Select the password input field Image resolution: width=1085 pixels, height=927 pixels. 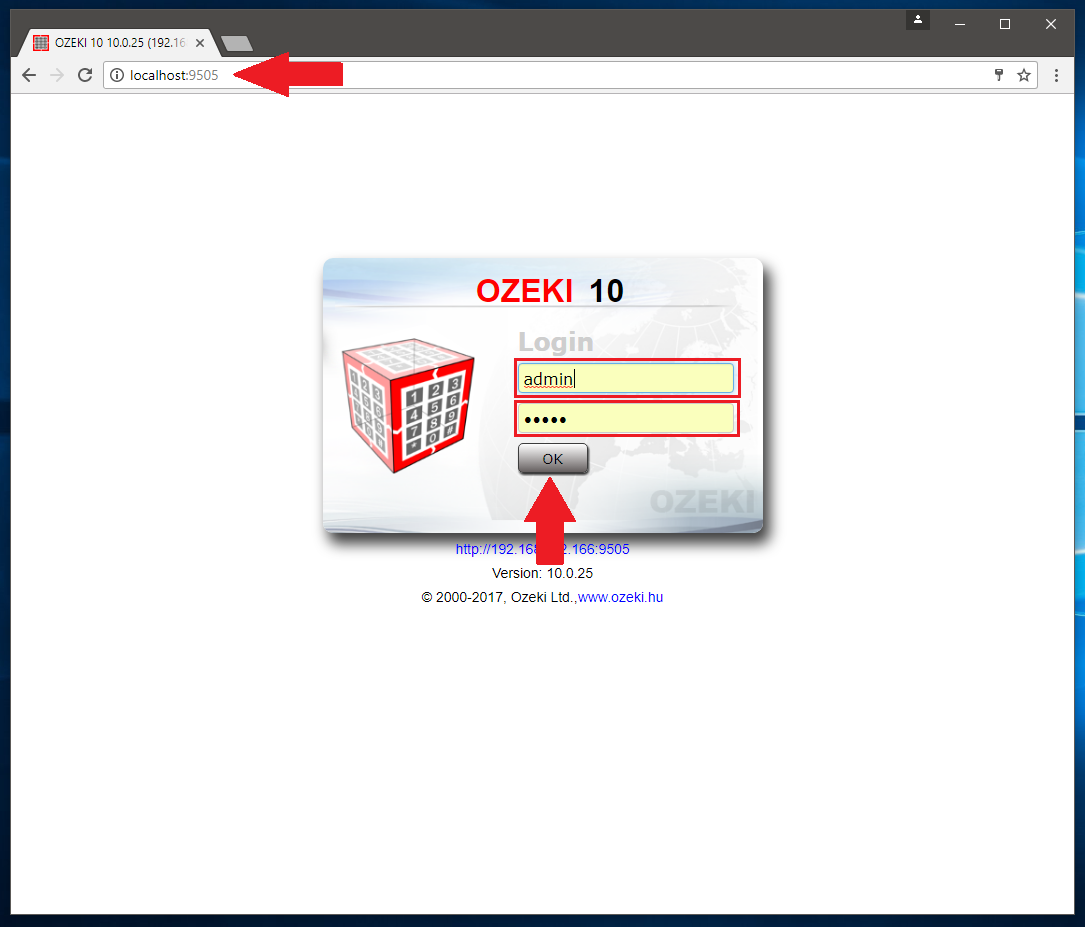[x=626, y=418]
